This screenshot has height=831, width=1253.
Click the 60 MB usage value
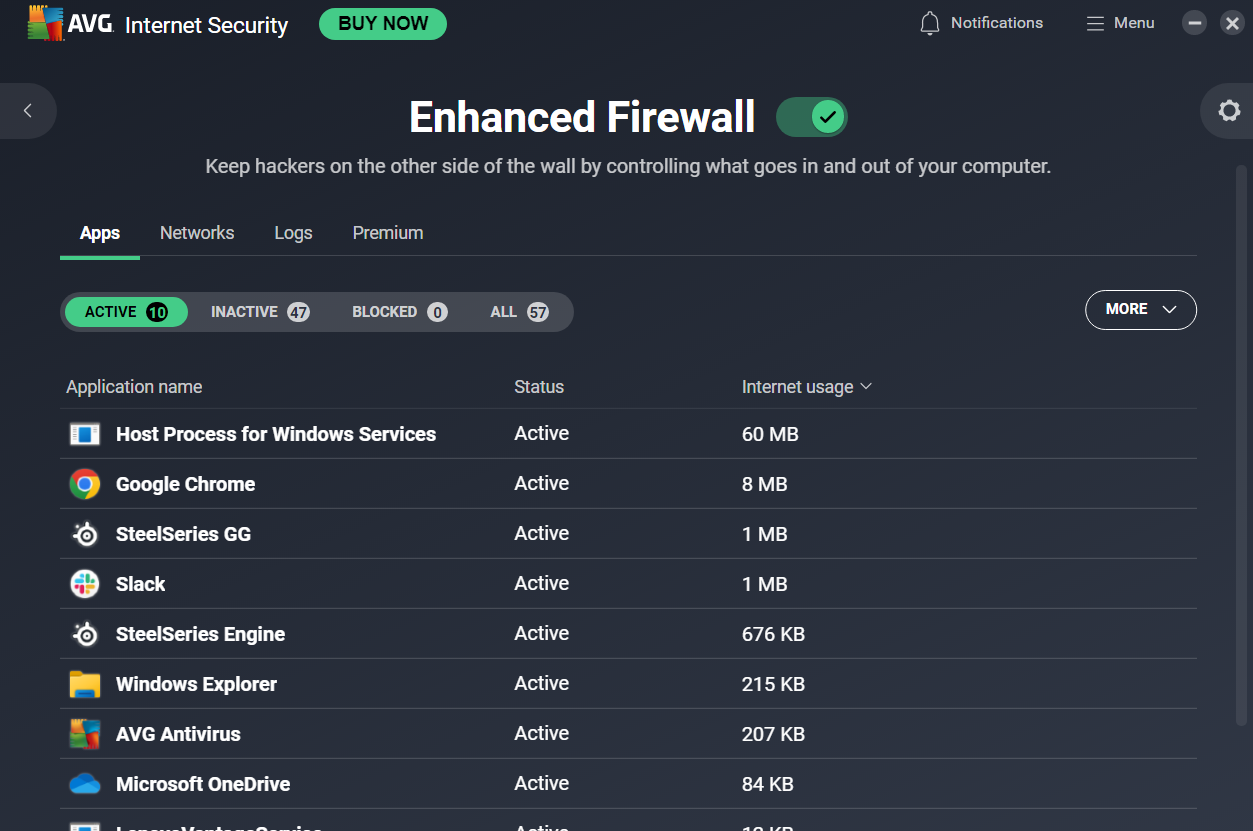pos(770,434)
